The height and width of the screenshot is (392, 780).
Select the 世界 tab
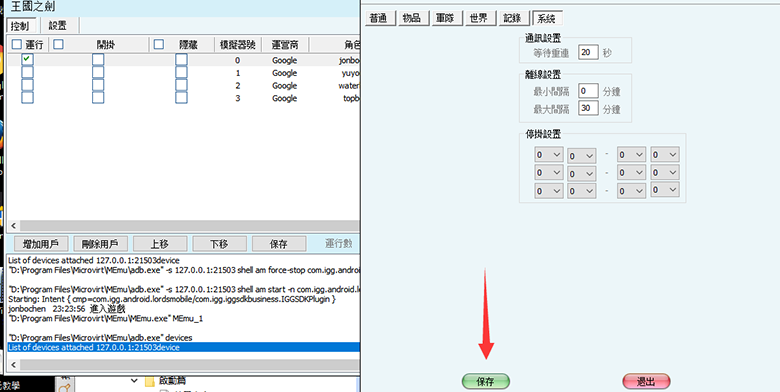[479, 18]
